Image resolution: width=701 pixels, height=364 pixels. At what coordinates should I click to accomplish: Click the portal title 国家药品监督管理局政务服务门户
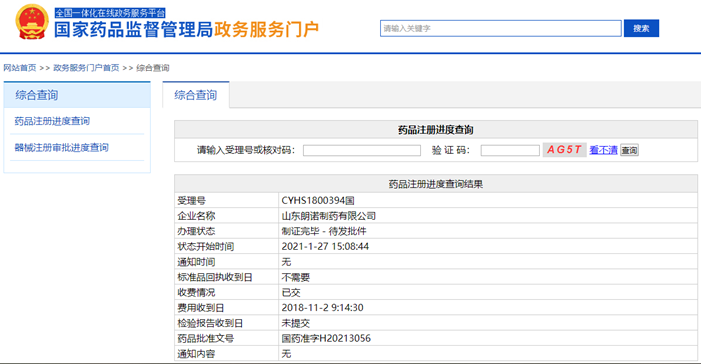186,30
